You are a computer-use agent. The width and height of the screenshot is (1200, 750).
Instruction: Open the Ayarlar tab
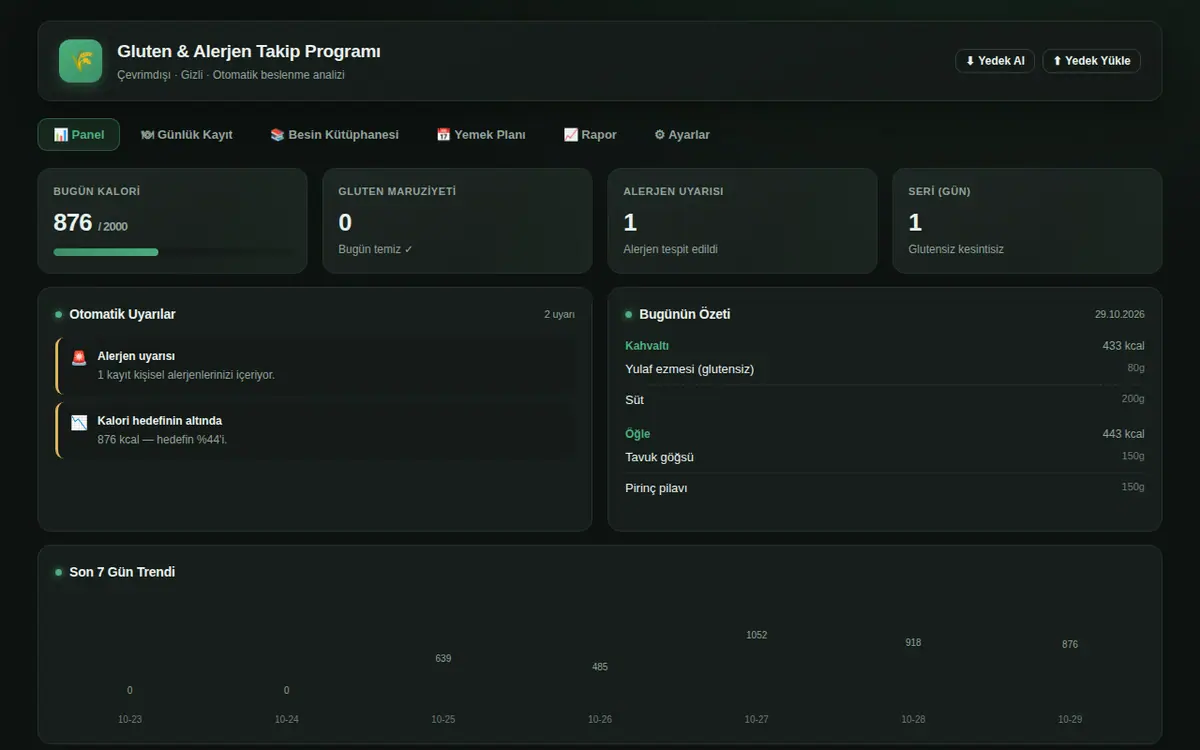click(x=682, y=135)
